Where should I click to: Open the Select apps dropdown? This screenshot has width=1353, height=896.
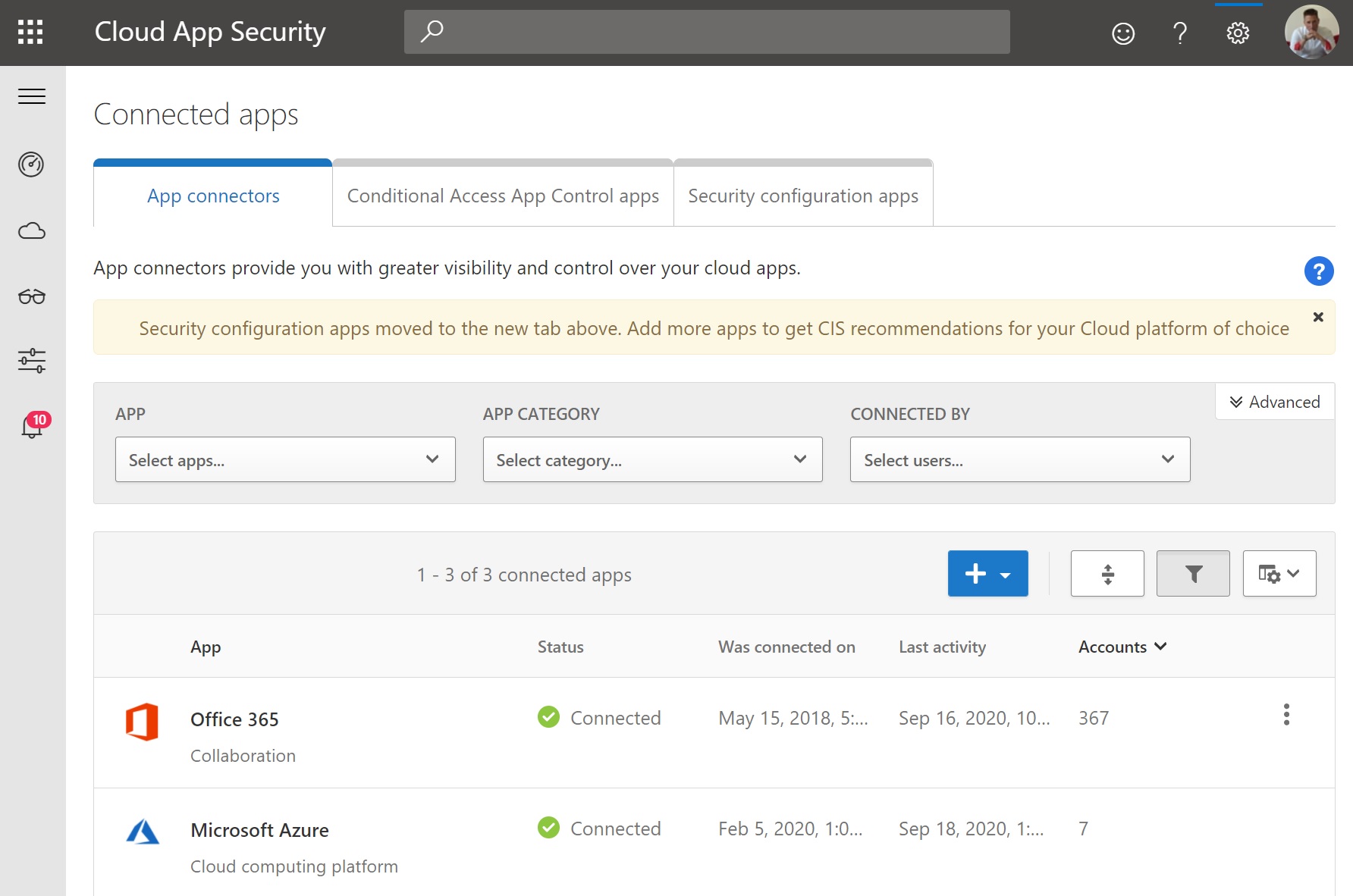click(x=284, y=459)
